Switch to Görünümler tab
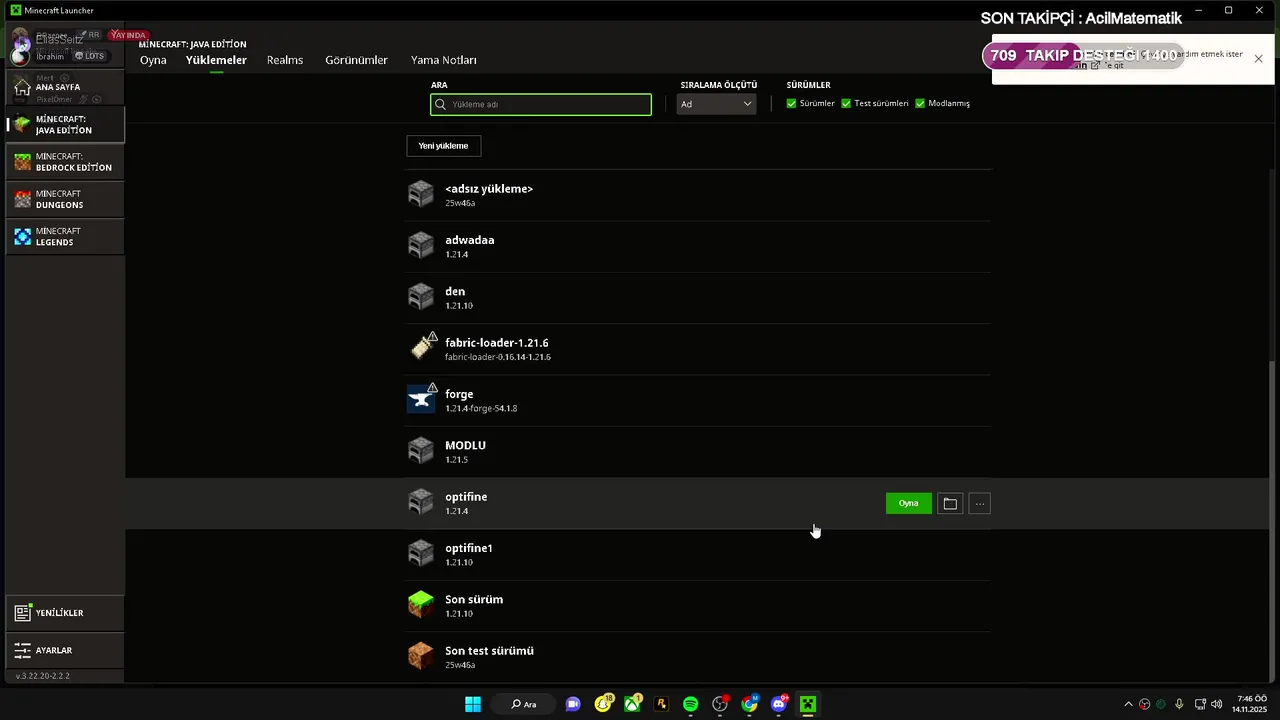This screenshot has width=1280, height=720. [356, 60]
